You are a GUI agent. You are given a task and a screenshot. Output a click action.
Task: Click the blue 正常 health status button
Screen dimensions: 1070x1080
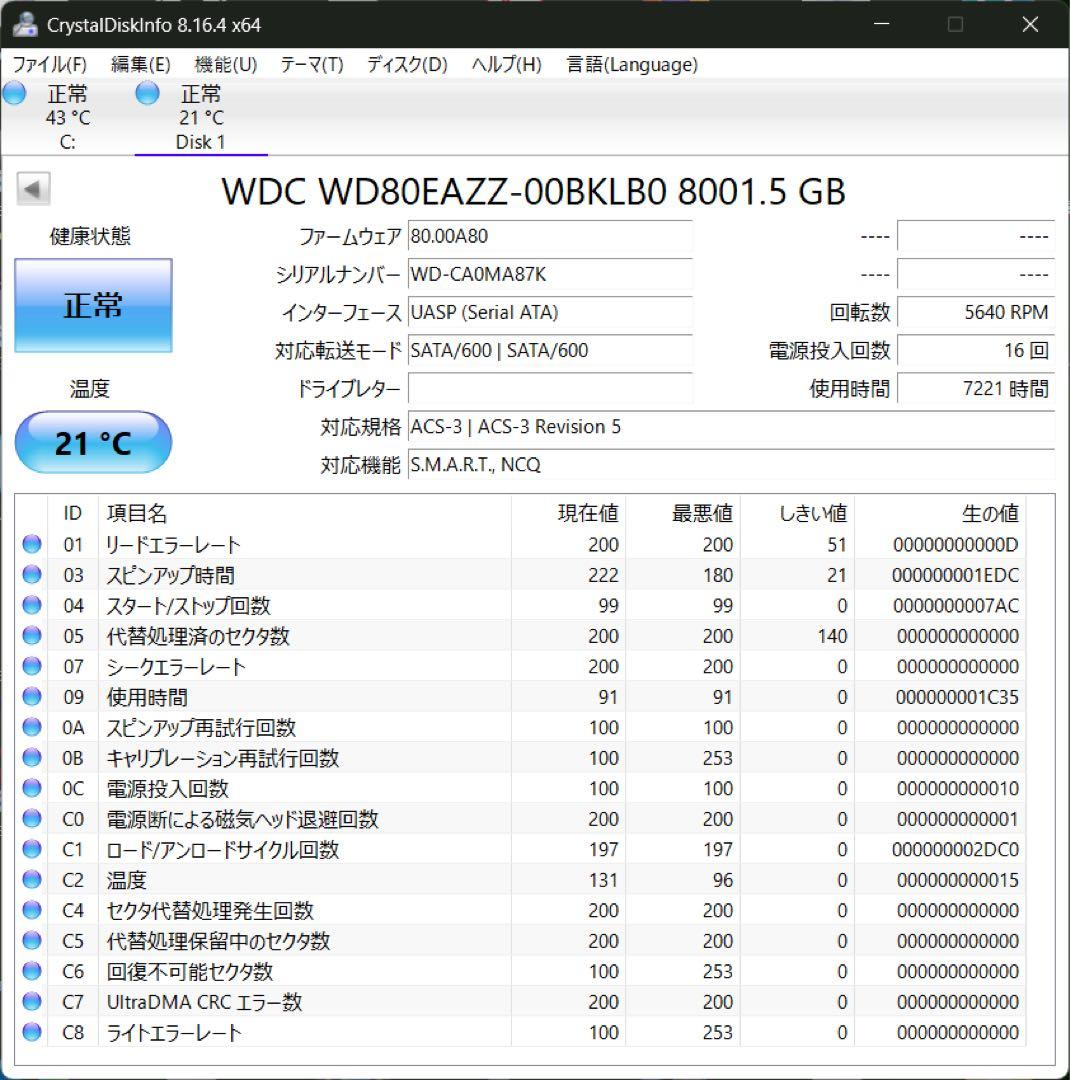click(93, 305)
